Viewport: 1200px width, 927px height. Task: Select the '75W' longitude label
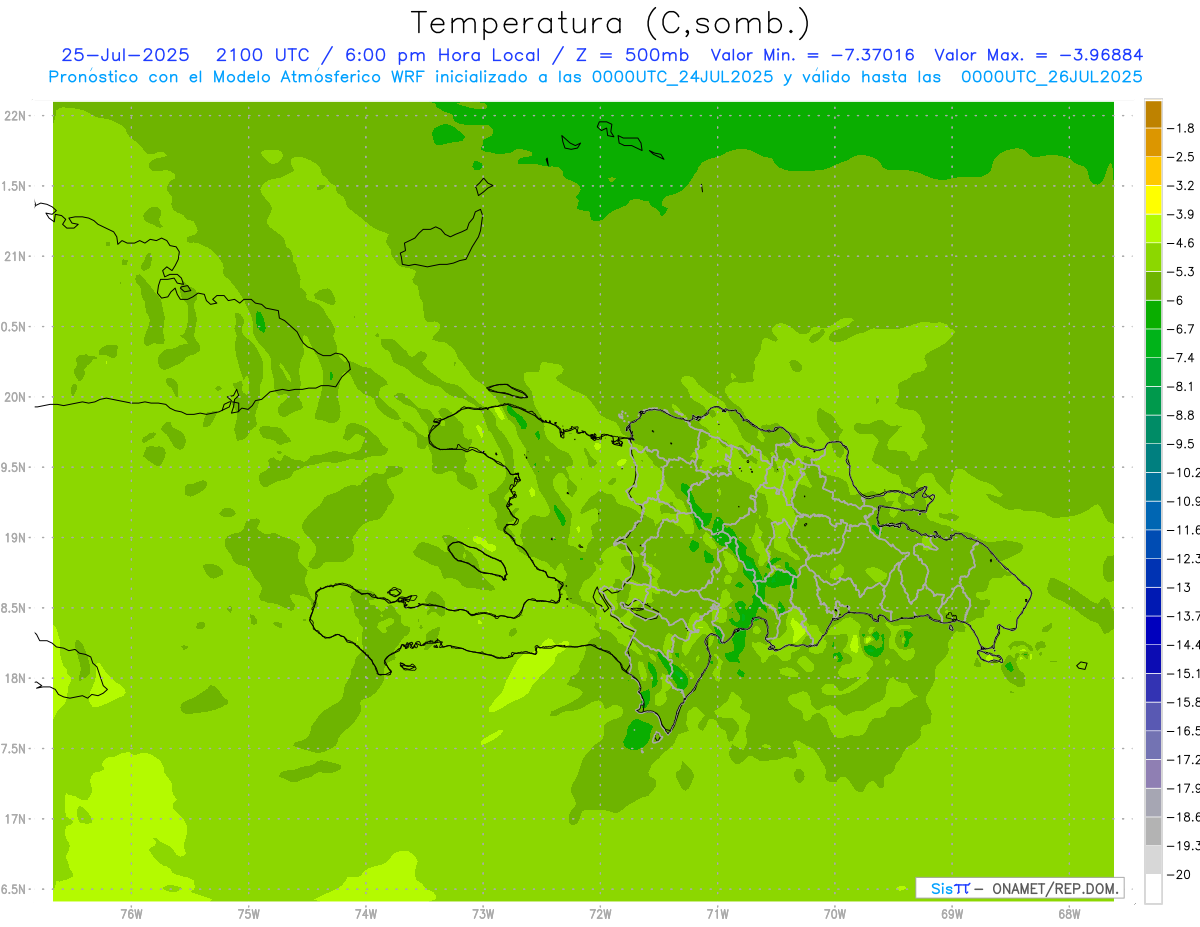tap(249, 914)
